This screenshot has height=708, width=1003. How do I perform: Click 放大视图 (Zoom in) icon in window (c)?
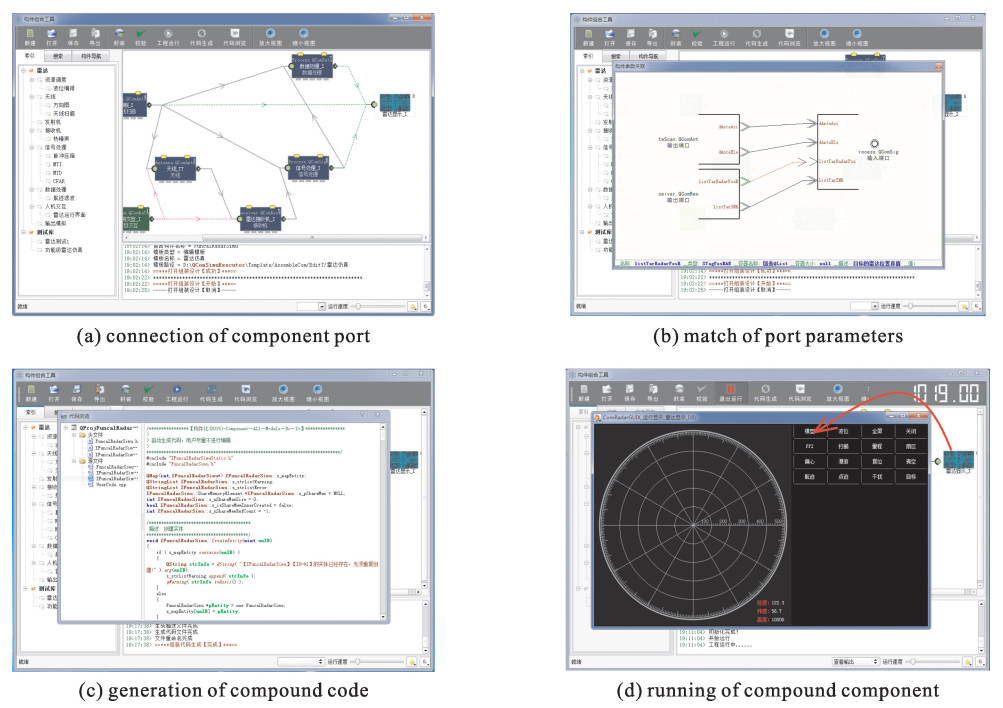(x=283, y=389)
